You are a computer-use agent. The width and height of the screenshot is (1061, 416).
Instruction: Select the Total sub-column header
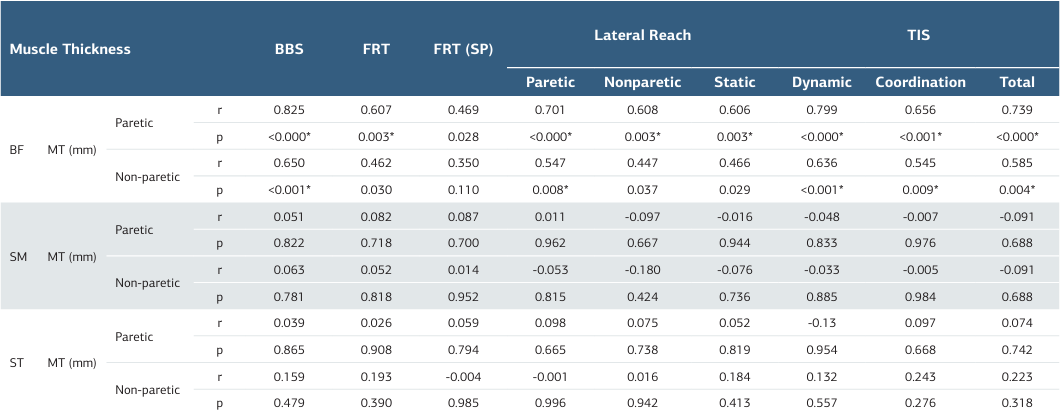(x=1017, y=82)
